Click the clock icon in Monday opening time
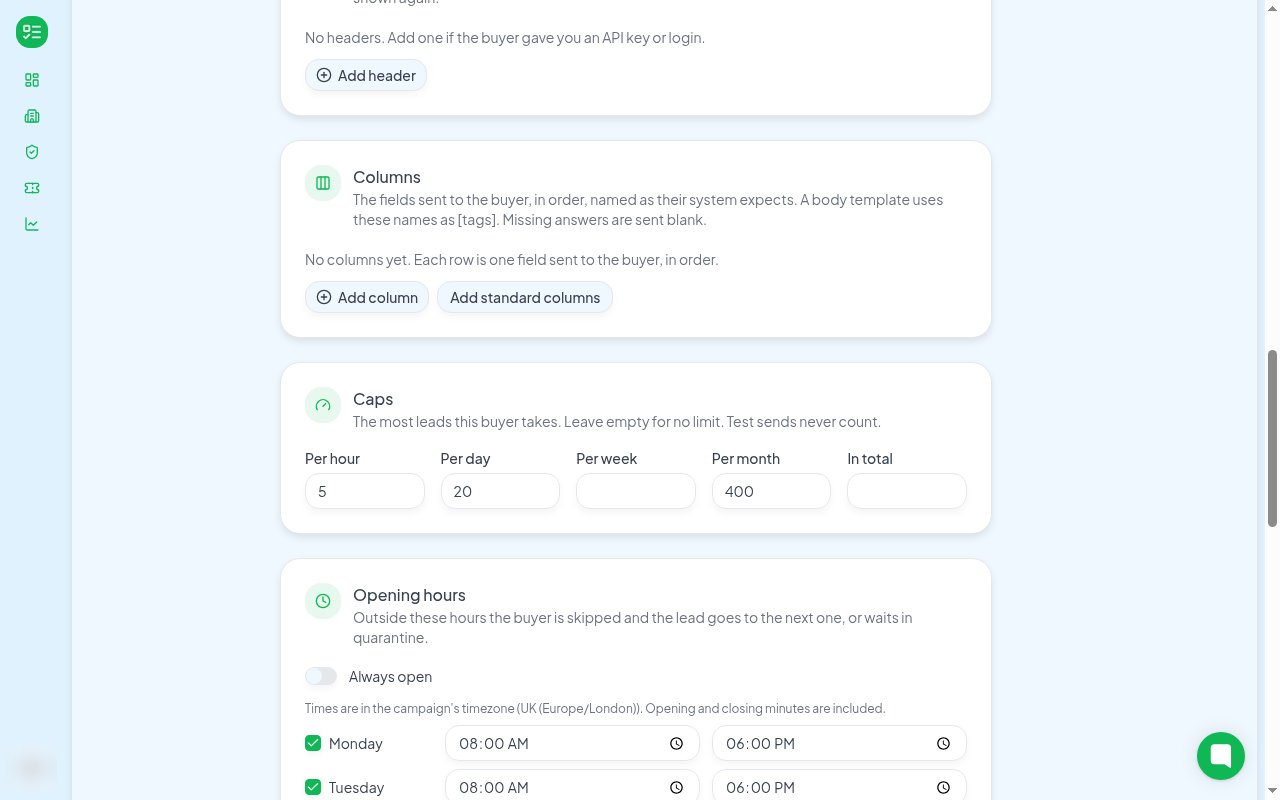1280x800 pixels. [x=676, y=743]
